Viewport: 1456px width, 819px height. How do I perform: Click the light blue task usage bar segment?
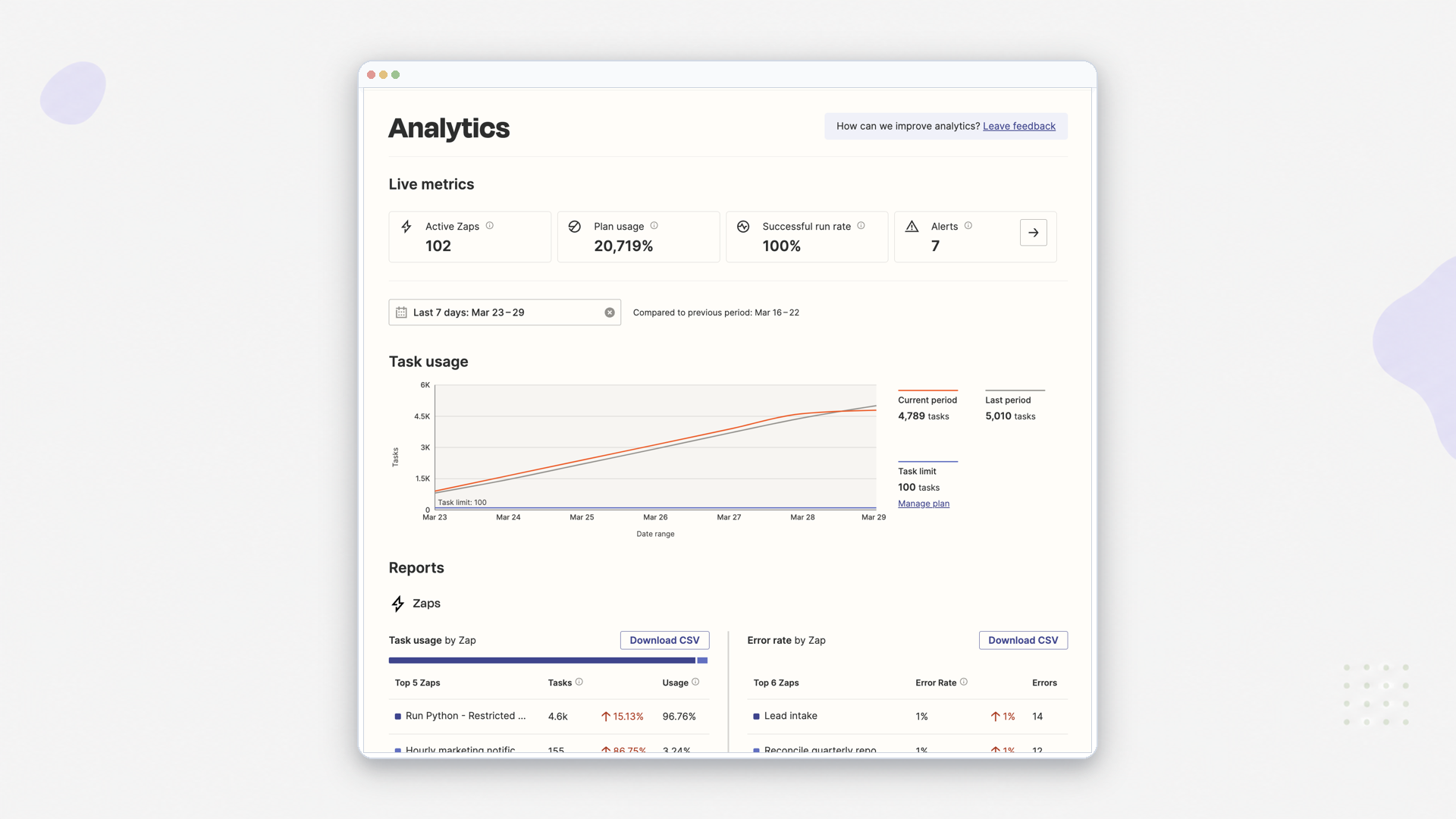pos(702,661)
